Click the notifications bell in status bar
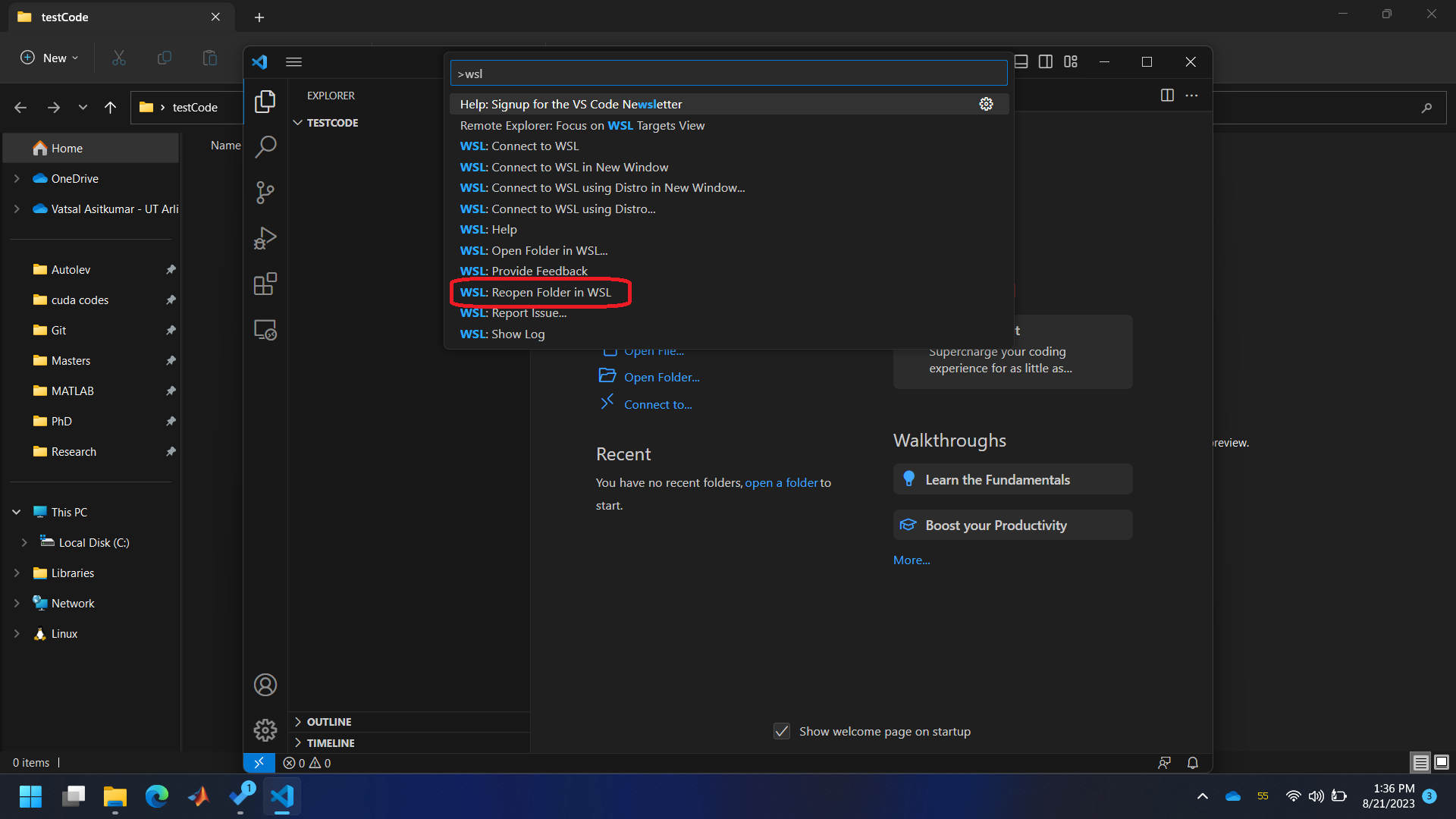 click(1192, 763)
